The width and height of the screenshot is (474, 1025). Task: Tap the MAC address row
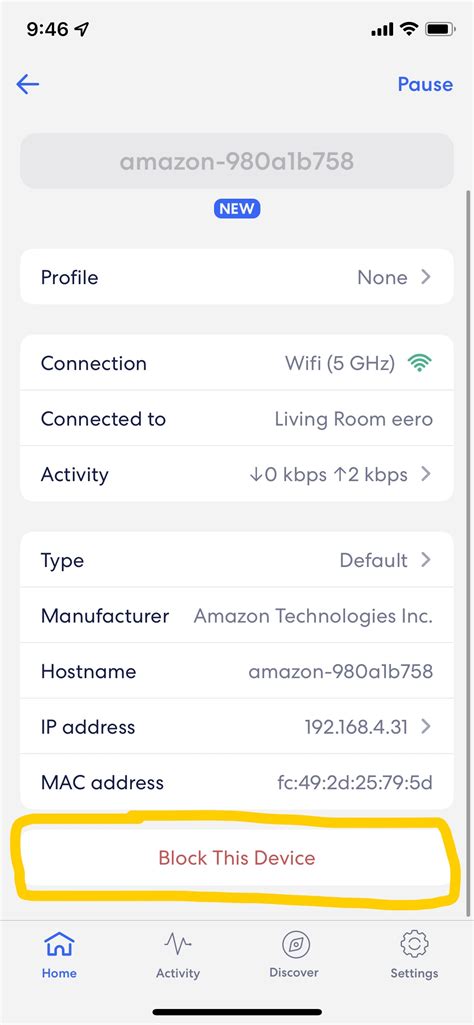[237, 782]
